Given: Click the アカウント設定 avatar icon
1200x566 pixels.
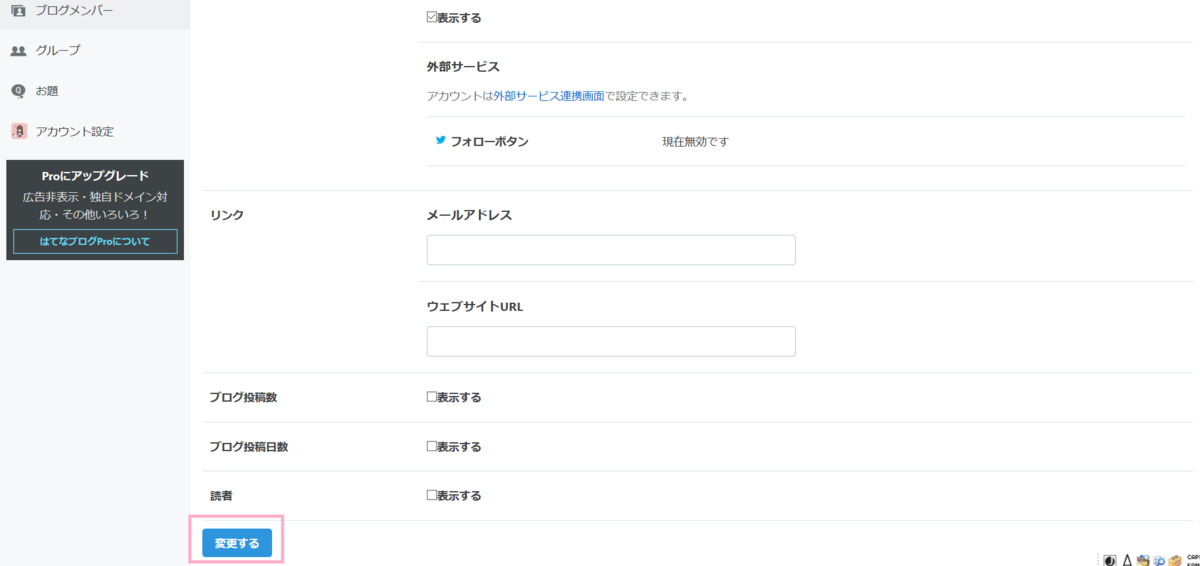Looking at the screenshot, I should [18, 131].
